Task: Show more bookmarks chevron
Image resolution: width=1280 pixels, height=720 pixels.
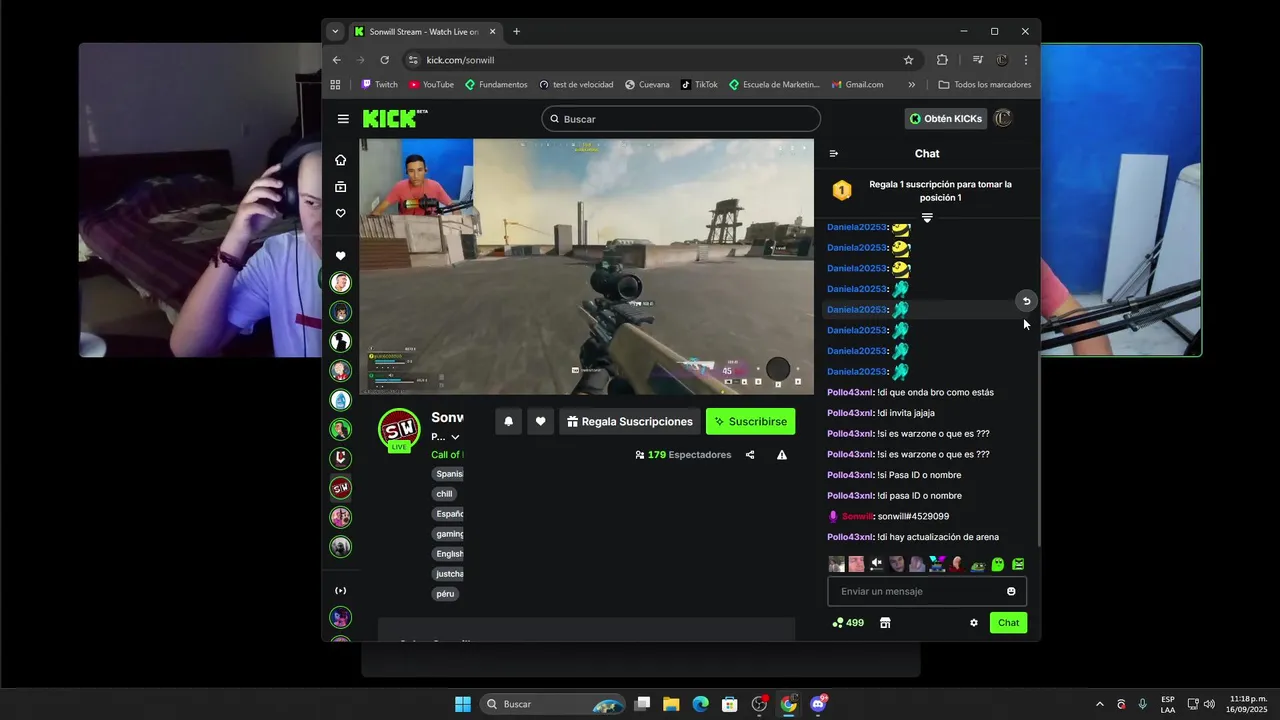Action: pos(911,85)
